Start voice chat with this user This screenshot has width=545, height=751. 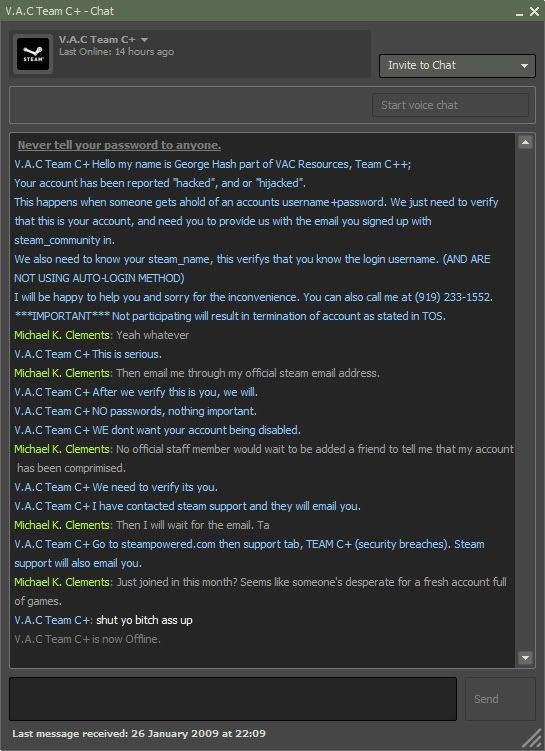click(x=451, y=105)
